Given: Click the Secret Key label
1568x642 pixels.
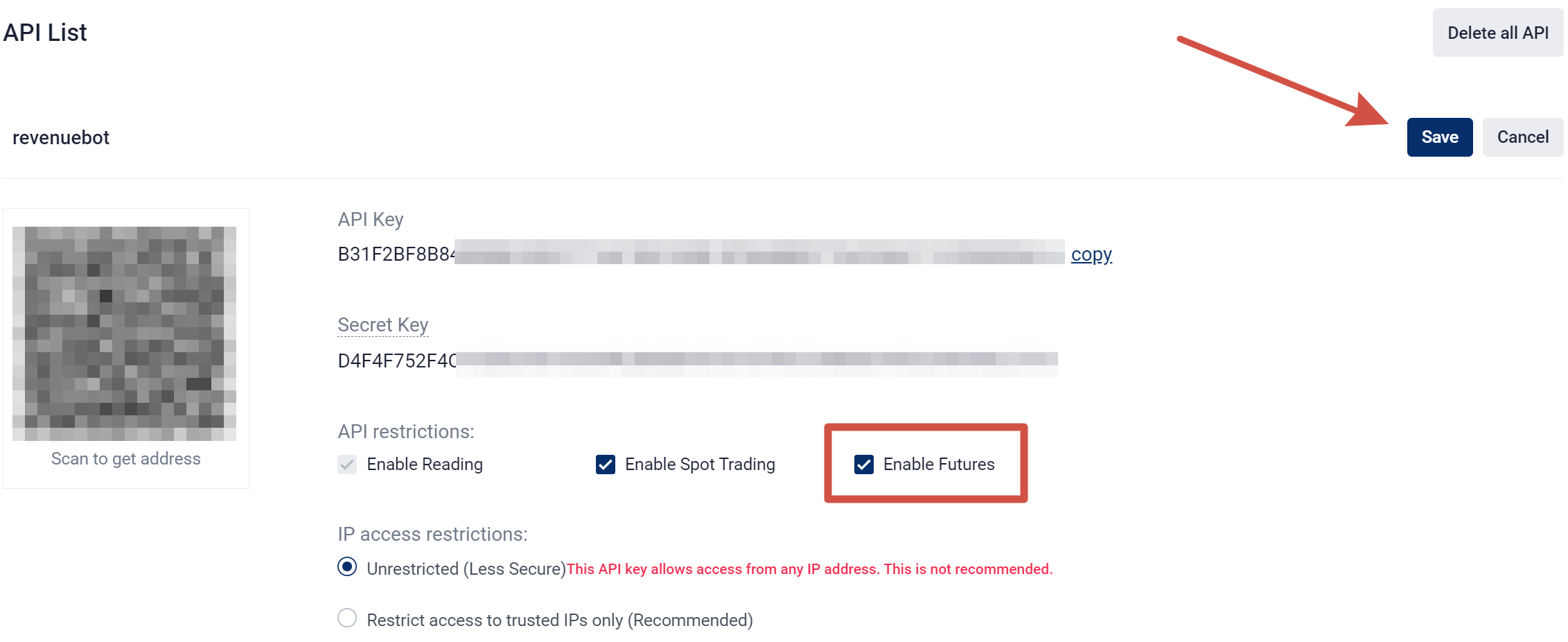Looking at the screenshot, I should 383,325.
